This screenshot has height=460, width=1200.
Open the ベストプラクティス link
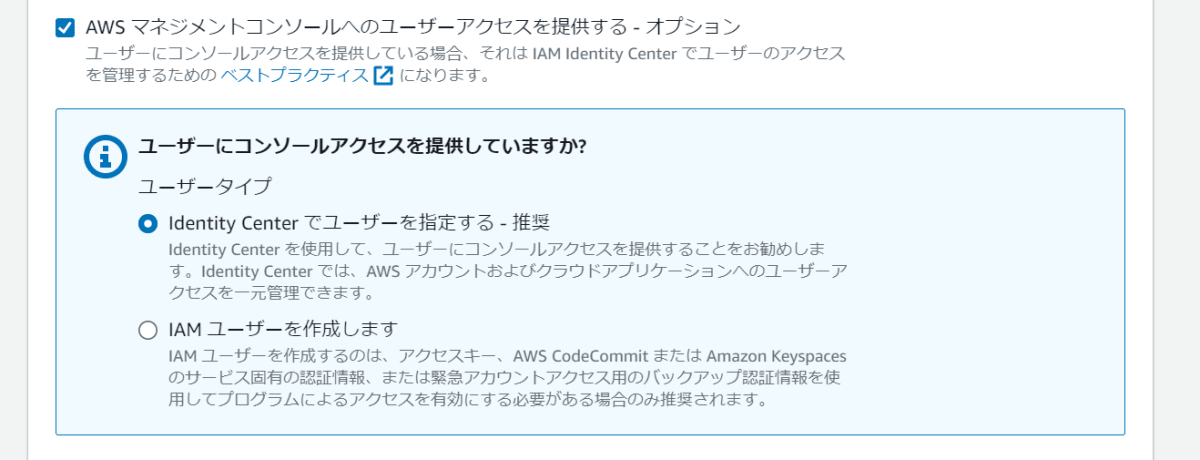pyautogui.click(x=294, y=75)
